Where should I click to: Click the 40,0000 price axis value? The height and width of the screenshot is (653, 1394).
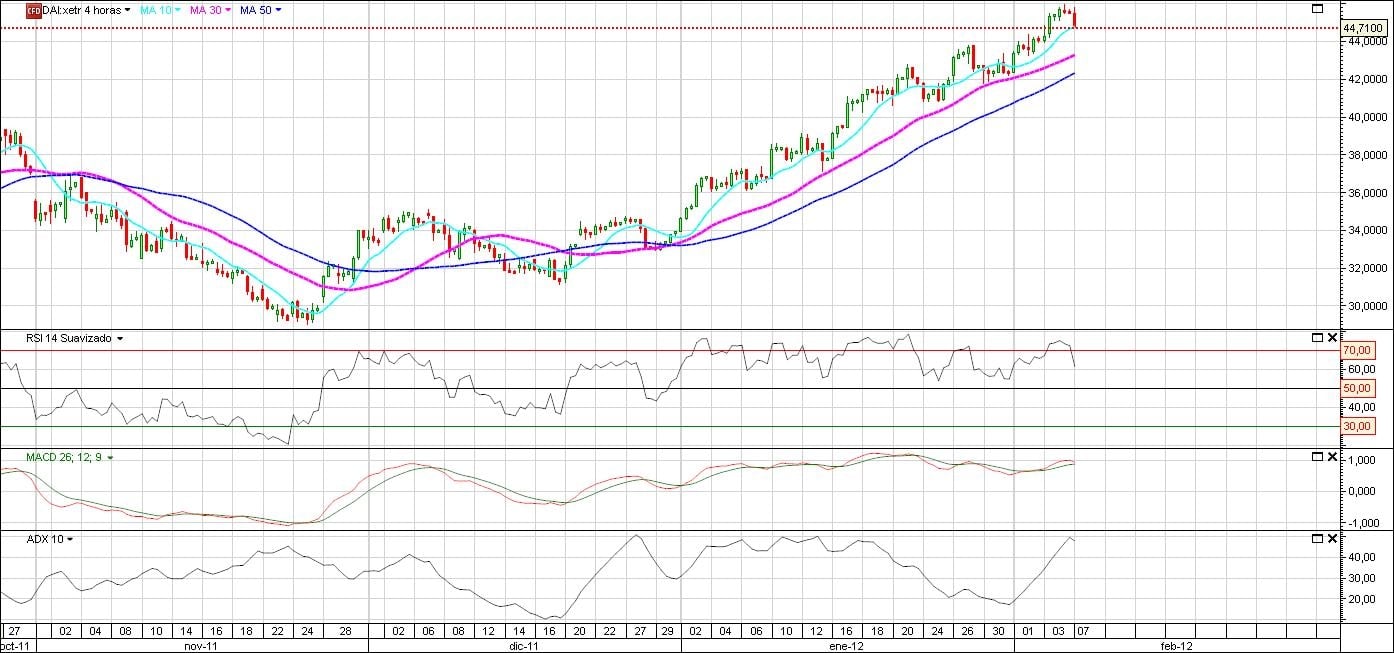pos(1366,117)
